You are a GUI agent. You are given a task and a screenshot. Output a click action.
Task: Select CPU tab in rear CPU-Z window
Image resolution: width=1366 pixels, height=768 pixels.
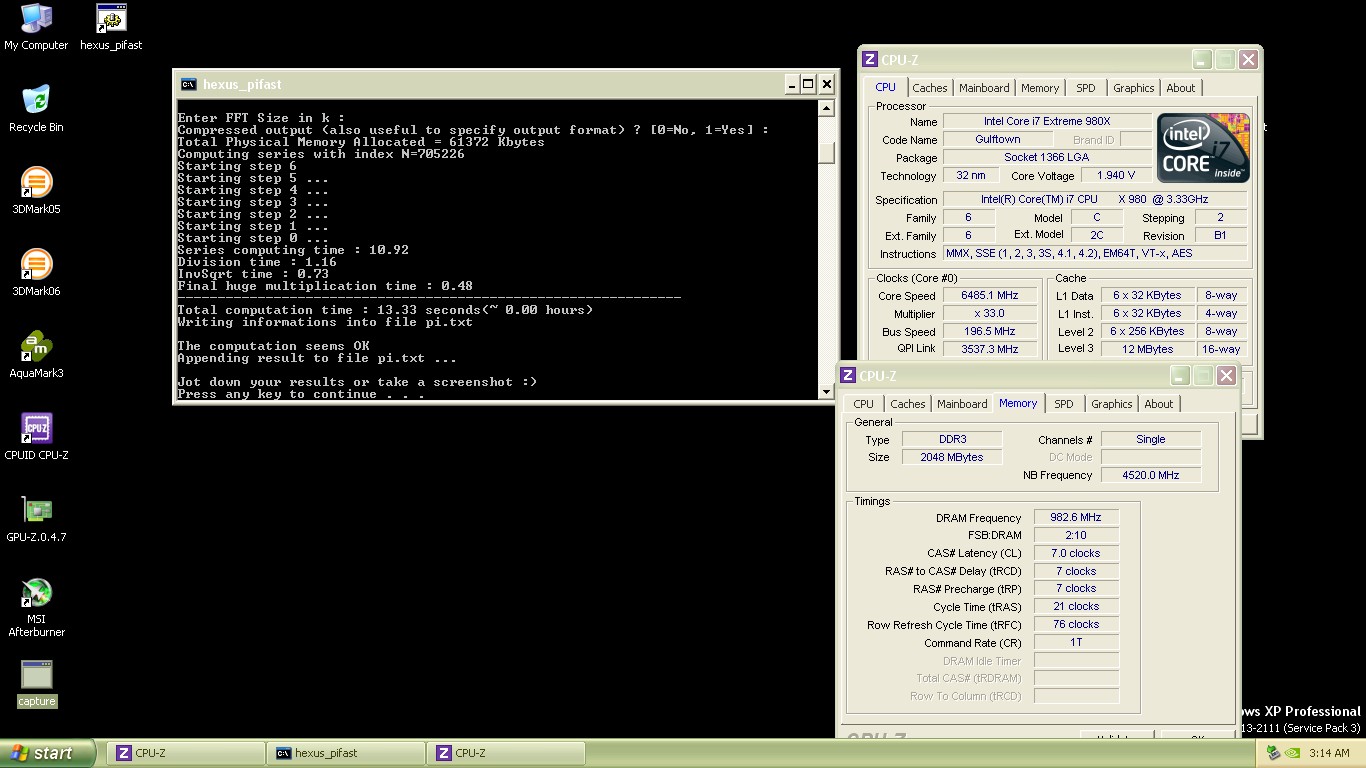[x=886, y=87]
